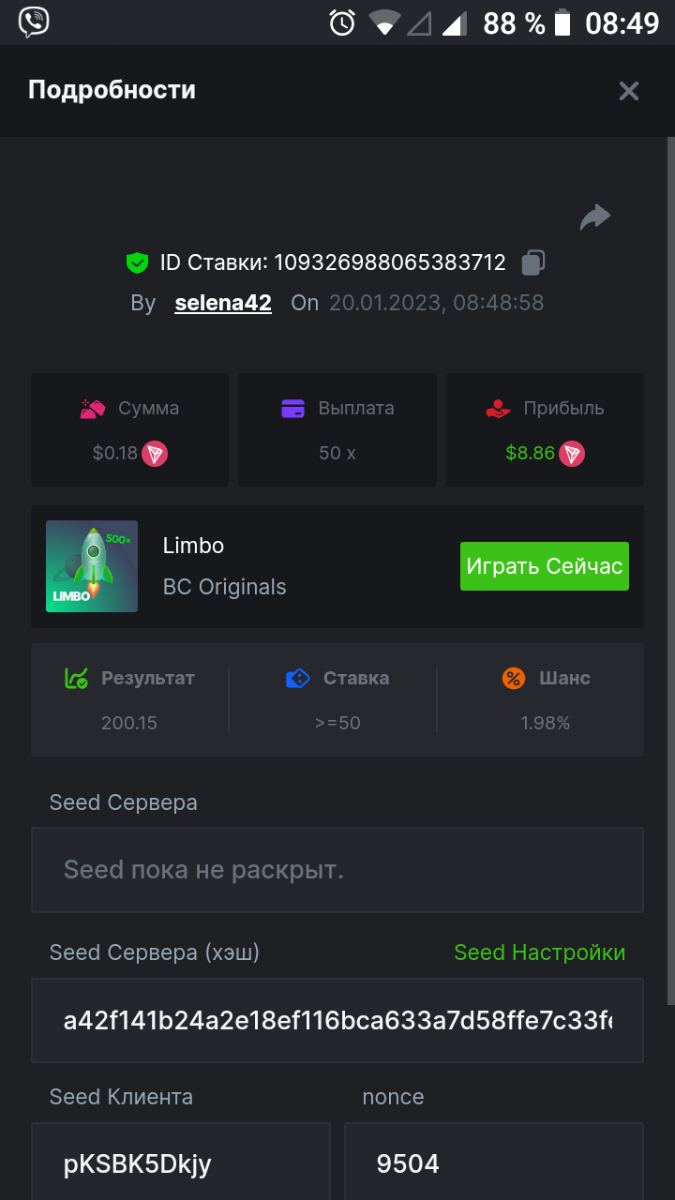
Task: Tap the TRON coin icon beside $0.18
Action: click(x=154, y=453)
